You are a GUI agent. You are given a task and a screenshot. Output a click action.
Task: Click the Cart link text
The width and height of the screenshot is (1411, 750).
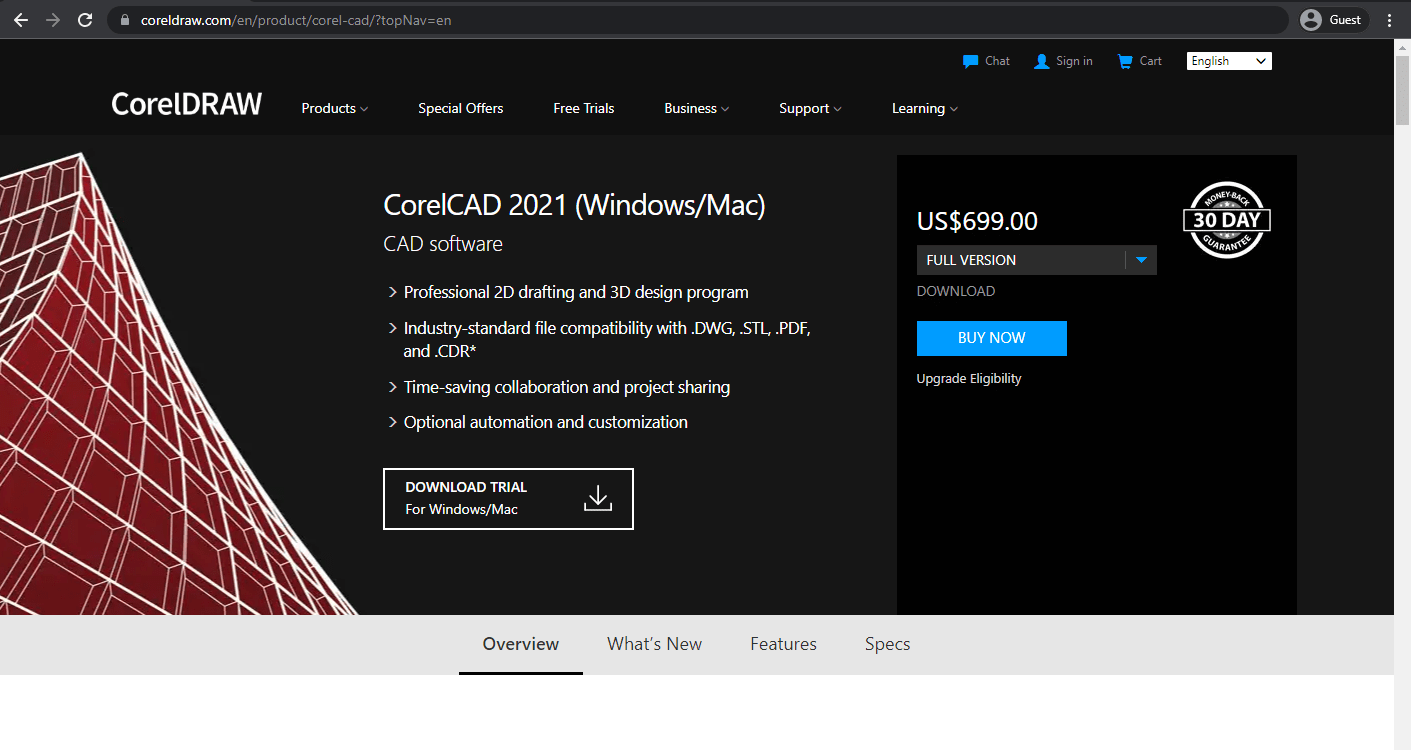[x=1151, y=61]
